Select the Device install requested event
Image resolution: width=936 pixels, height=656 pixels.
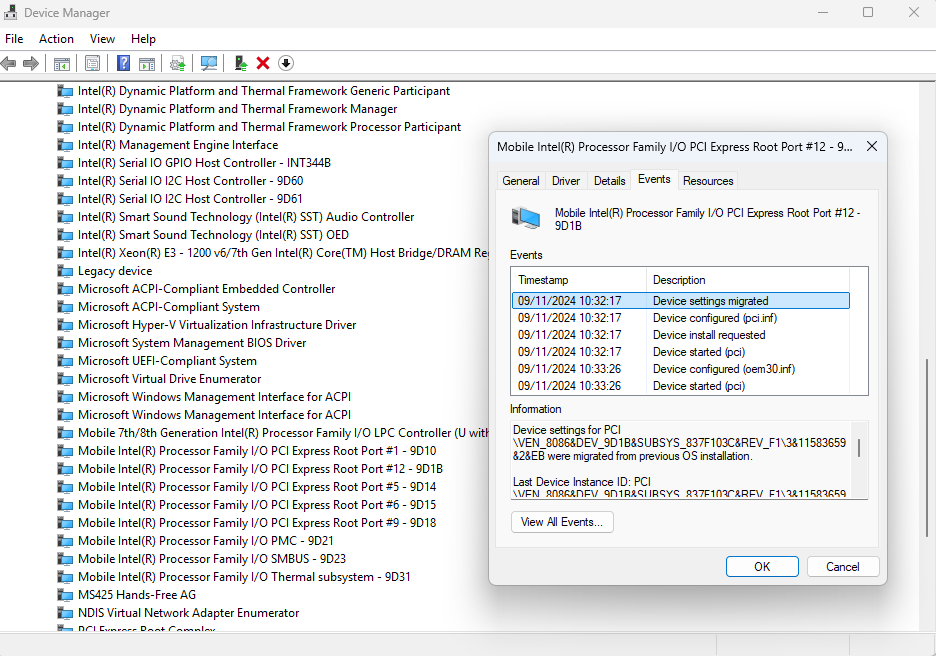pyautogui.click(x=681, y=335)
